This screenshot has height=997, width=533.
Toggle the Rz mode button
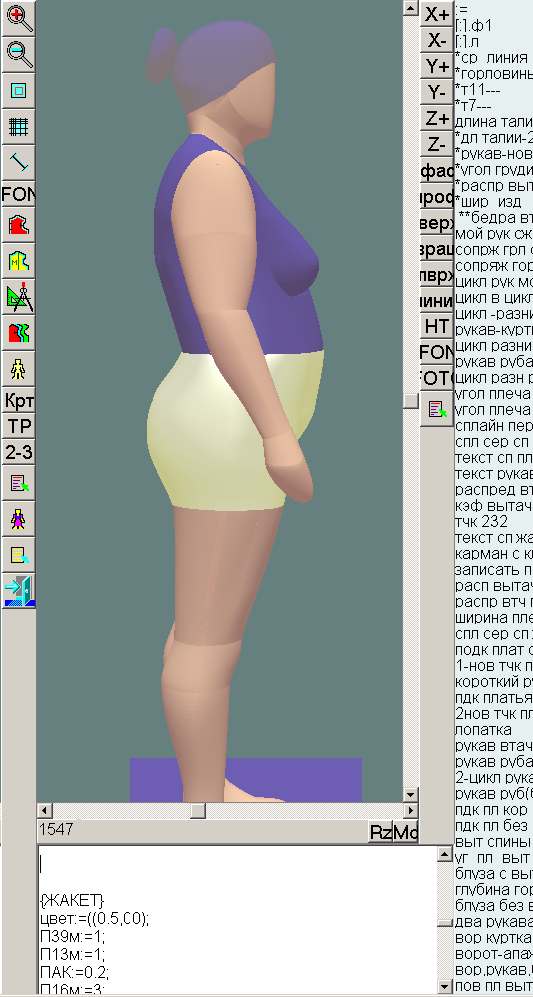[380, 832]
